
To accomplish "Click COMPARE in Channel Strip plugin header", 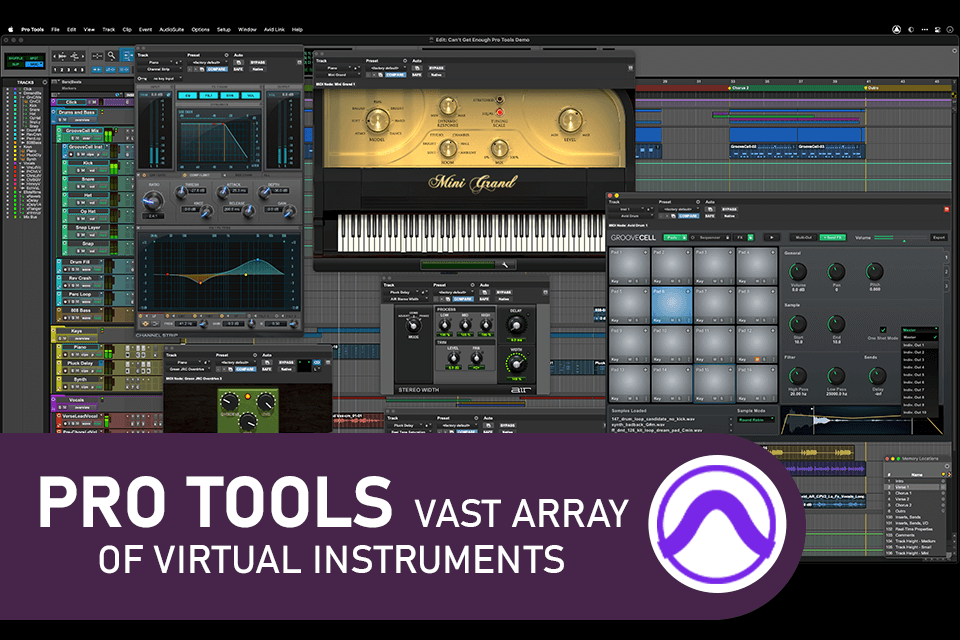I will tap(217, 69).
